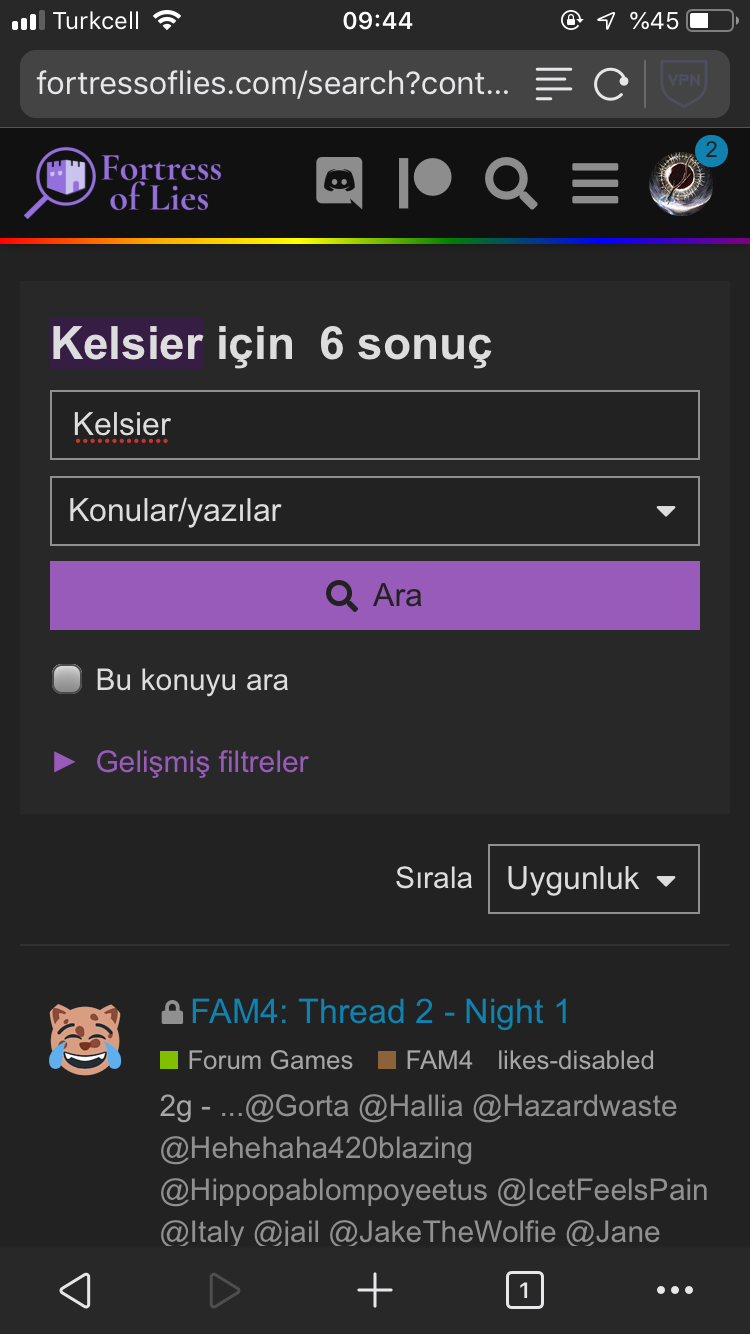This screenshot has width=750, height=1334.
Task: Open the Patreon icon link
Action: [x=424, y=183]
